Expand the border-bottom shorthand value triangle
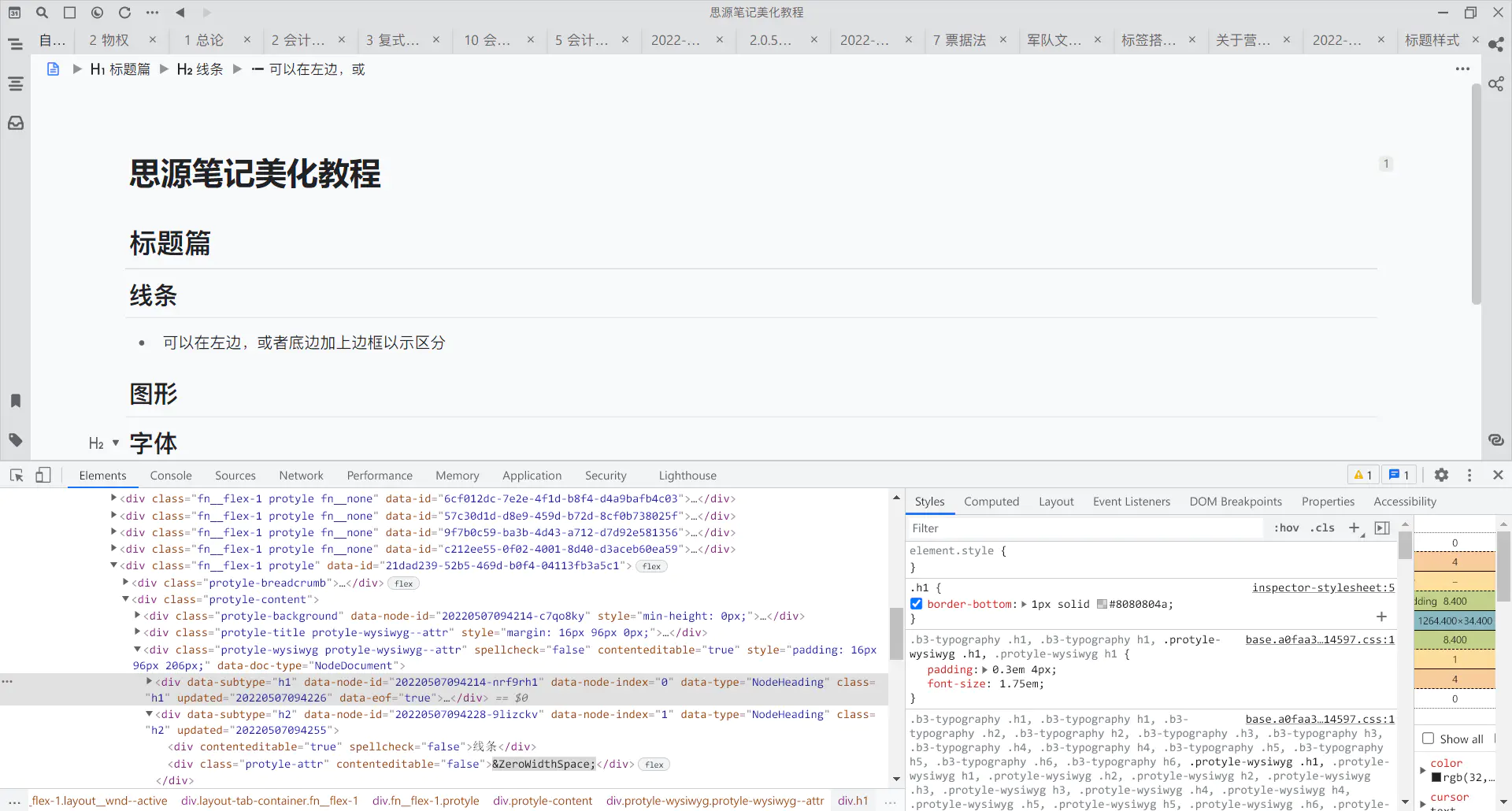Screen dimensions: 1512x811 coord(1024,604)
